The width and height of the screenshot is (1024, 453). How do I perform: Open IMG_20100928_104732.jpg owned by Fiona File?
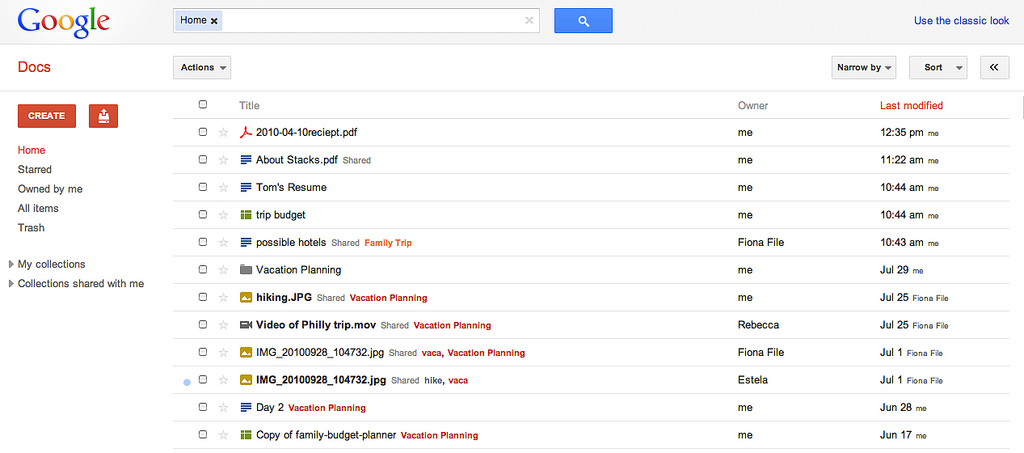[320, 352]
